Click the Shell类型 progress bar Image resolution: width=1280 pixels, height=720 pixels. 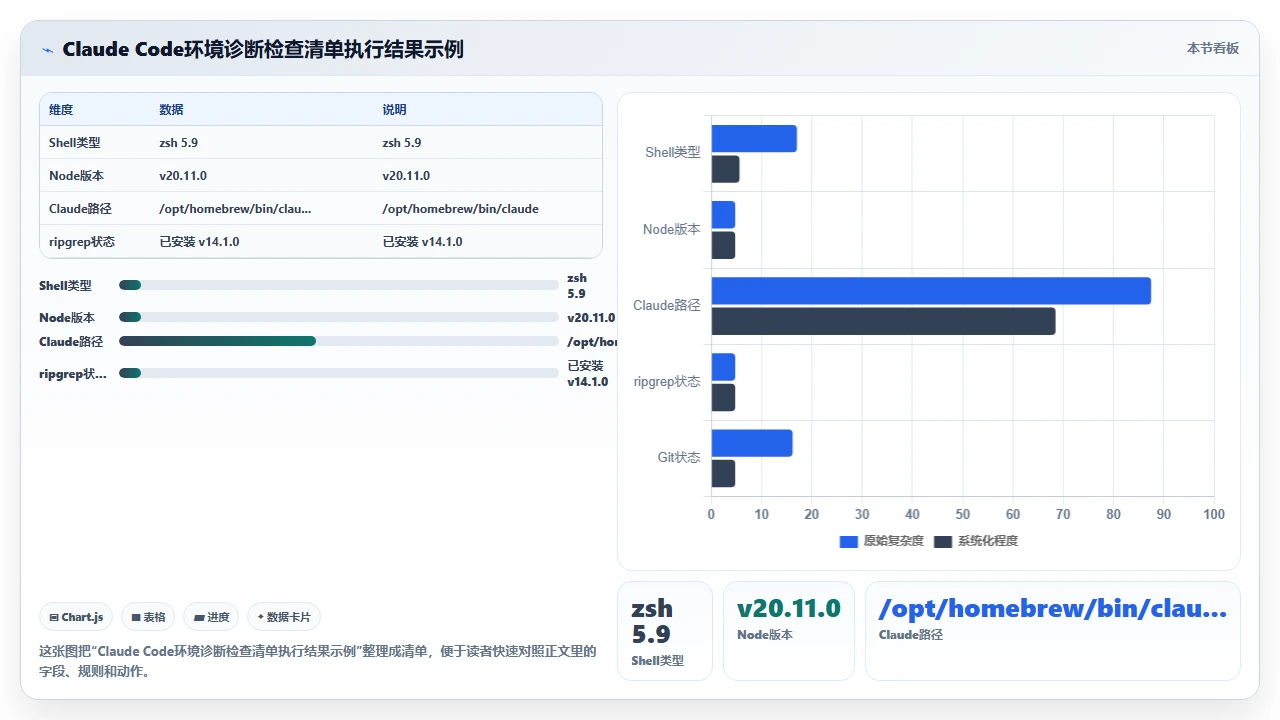[x=338, y=285]
